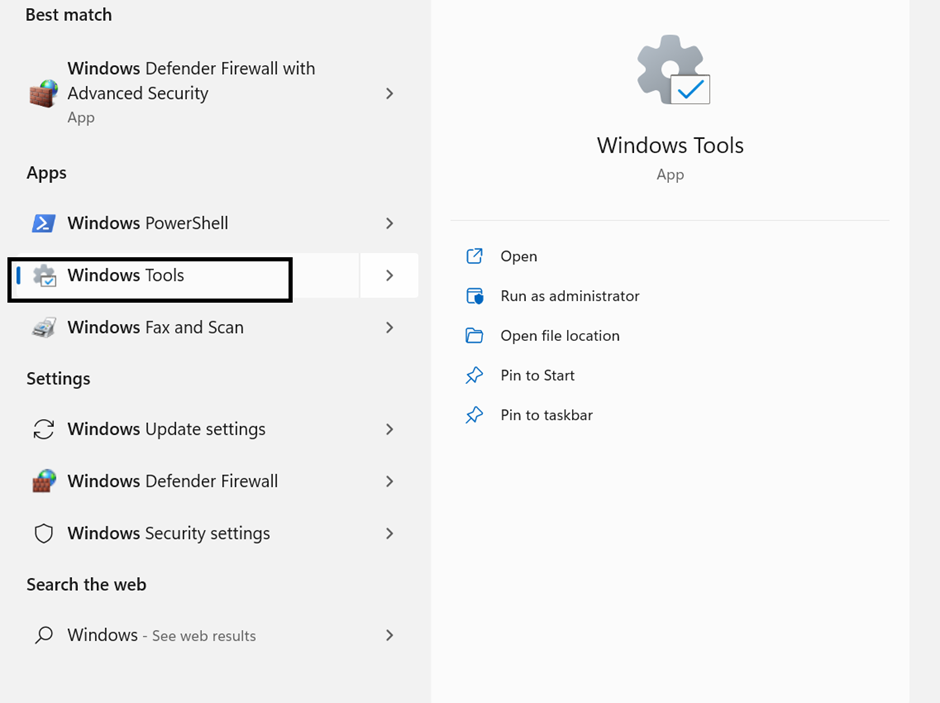Select Open in the Windows Tools actions
This screenshot has width=940, height=703.
pyautogui.click(x=519, y=257)
